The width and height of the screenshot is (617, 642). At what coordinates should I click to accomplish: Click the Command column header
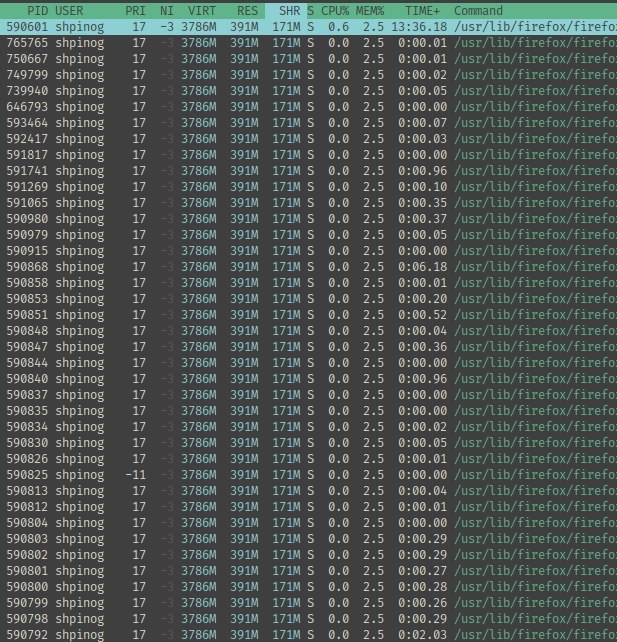coord(478,11)
